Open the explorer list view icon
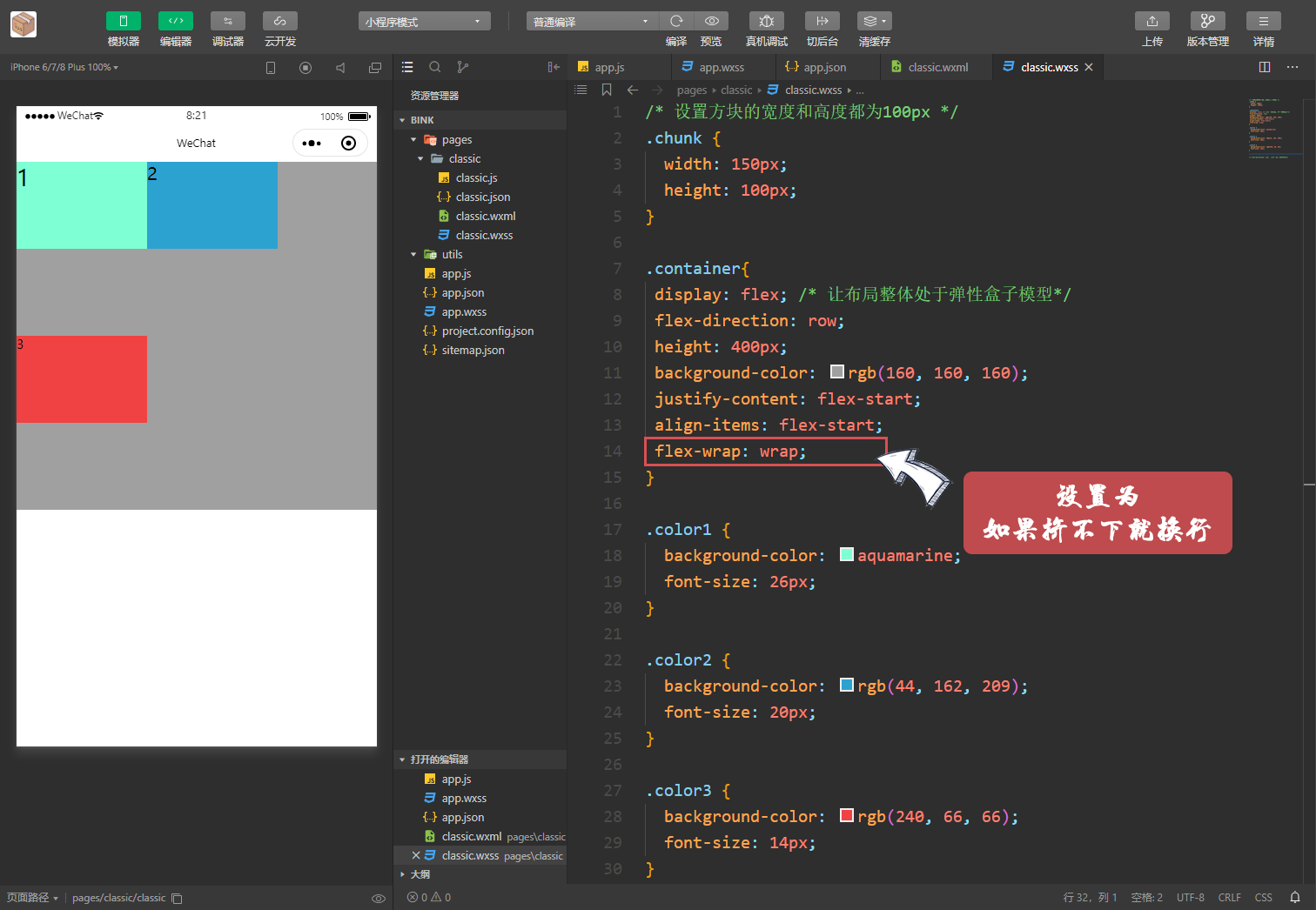The width and height of the screenshot is (1316, 910). coord(407,67)
